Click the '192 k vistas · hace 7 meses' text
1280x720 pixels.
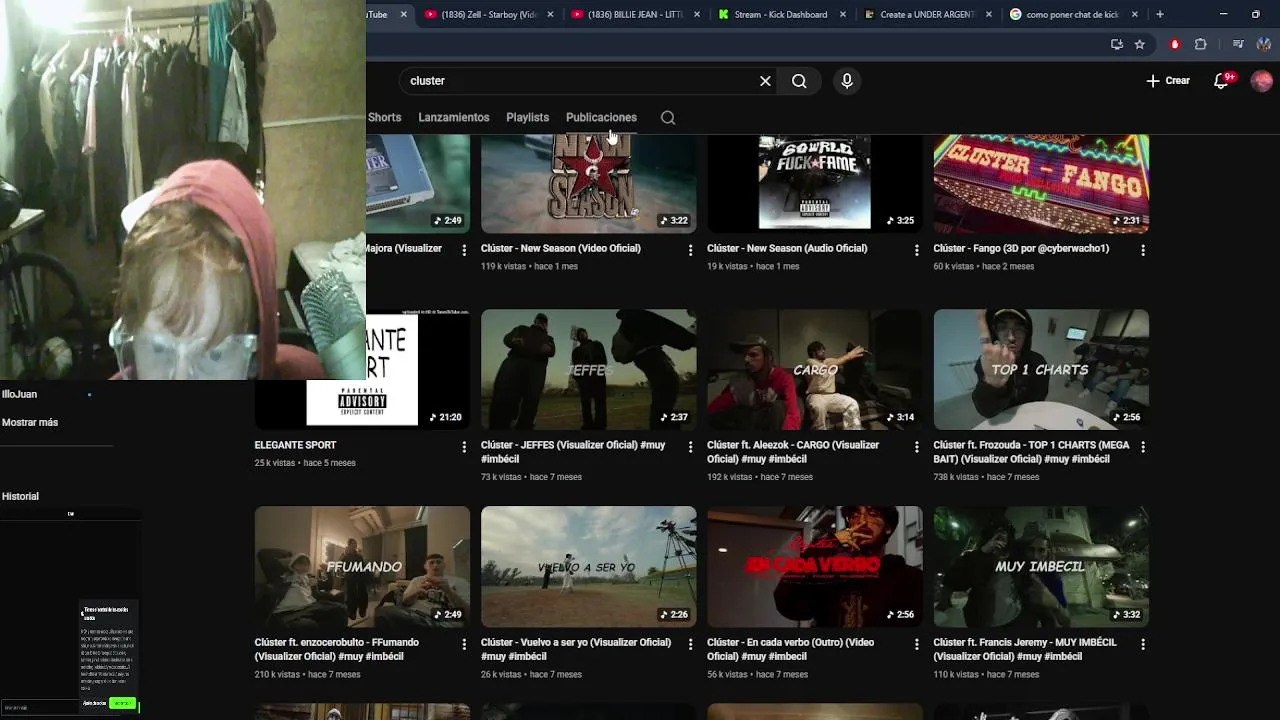760,477
